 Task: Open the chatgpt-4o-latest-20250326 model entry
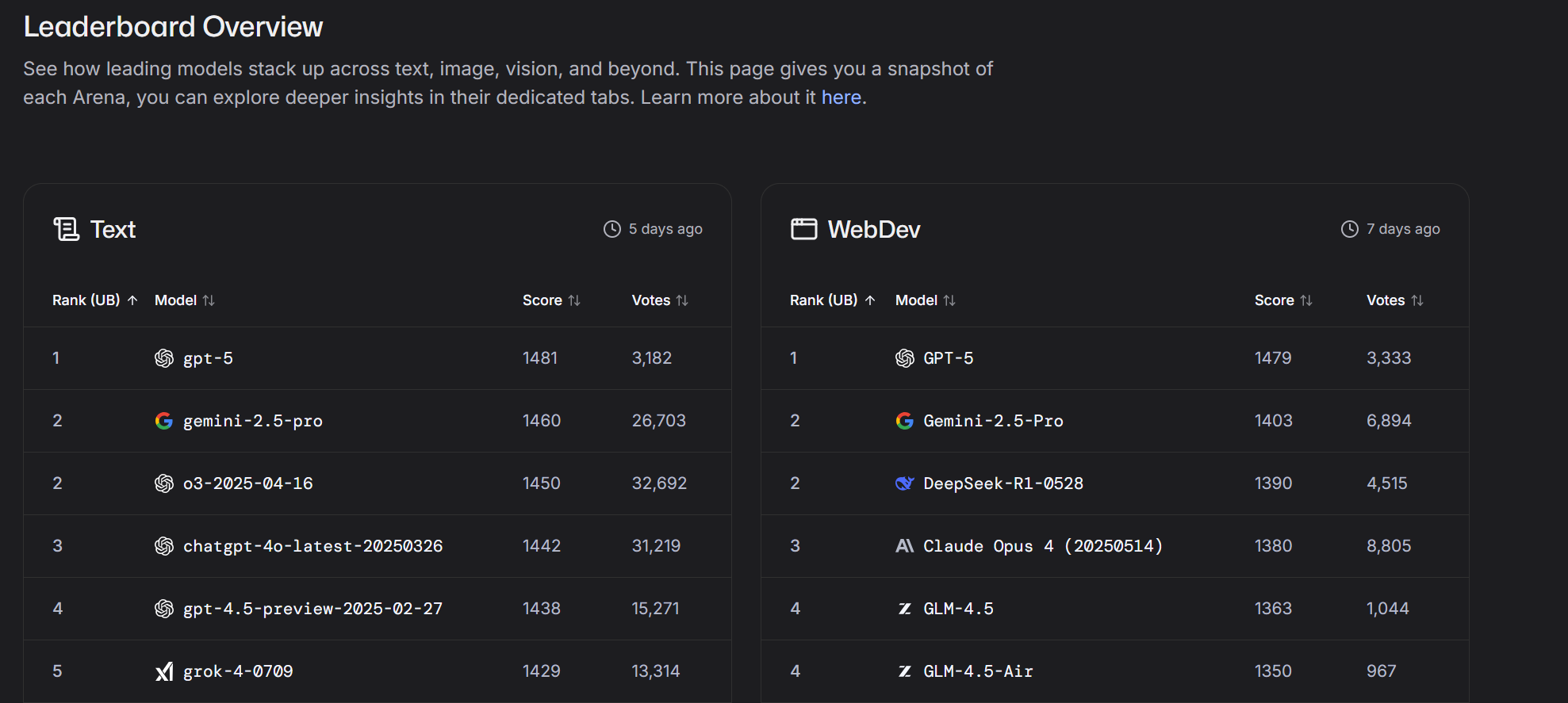(312, 546)
